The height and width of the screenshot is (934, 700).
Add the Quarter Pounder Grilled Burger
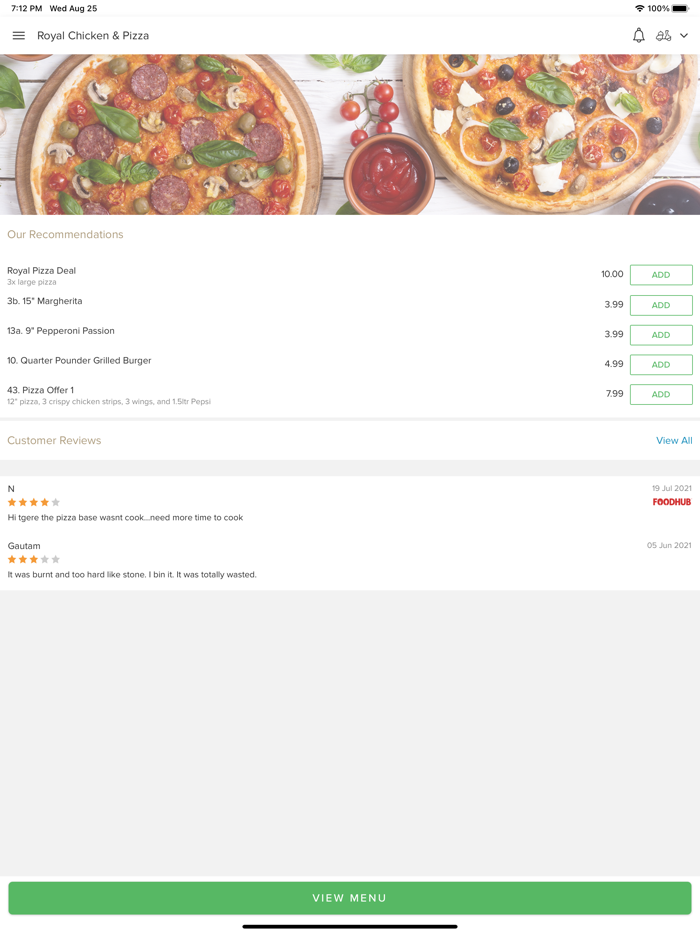[660, 364]
